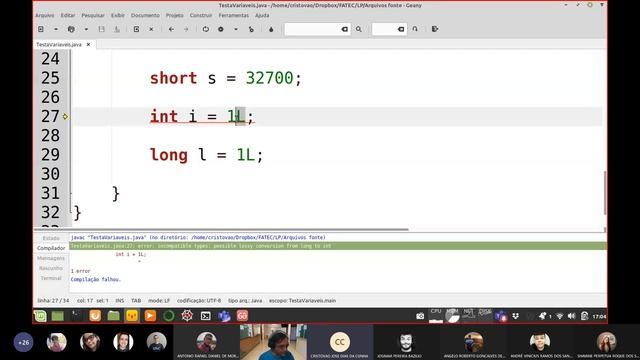Click the 'long l = 1L;' code line
This screenshot has height=360, width=640.
(207, 155)
